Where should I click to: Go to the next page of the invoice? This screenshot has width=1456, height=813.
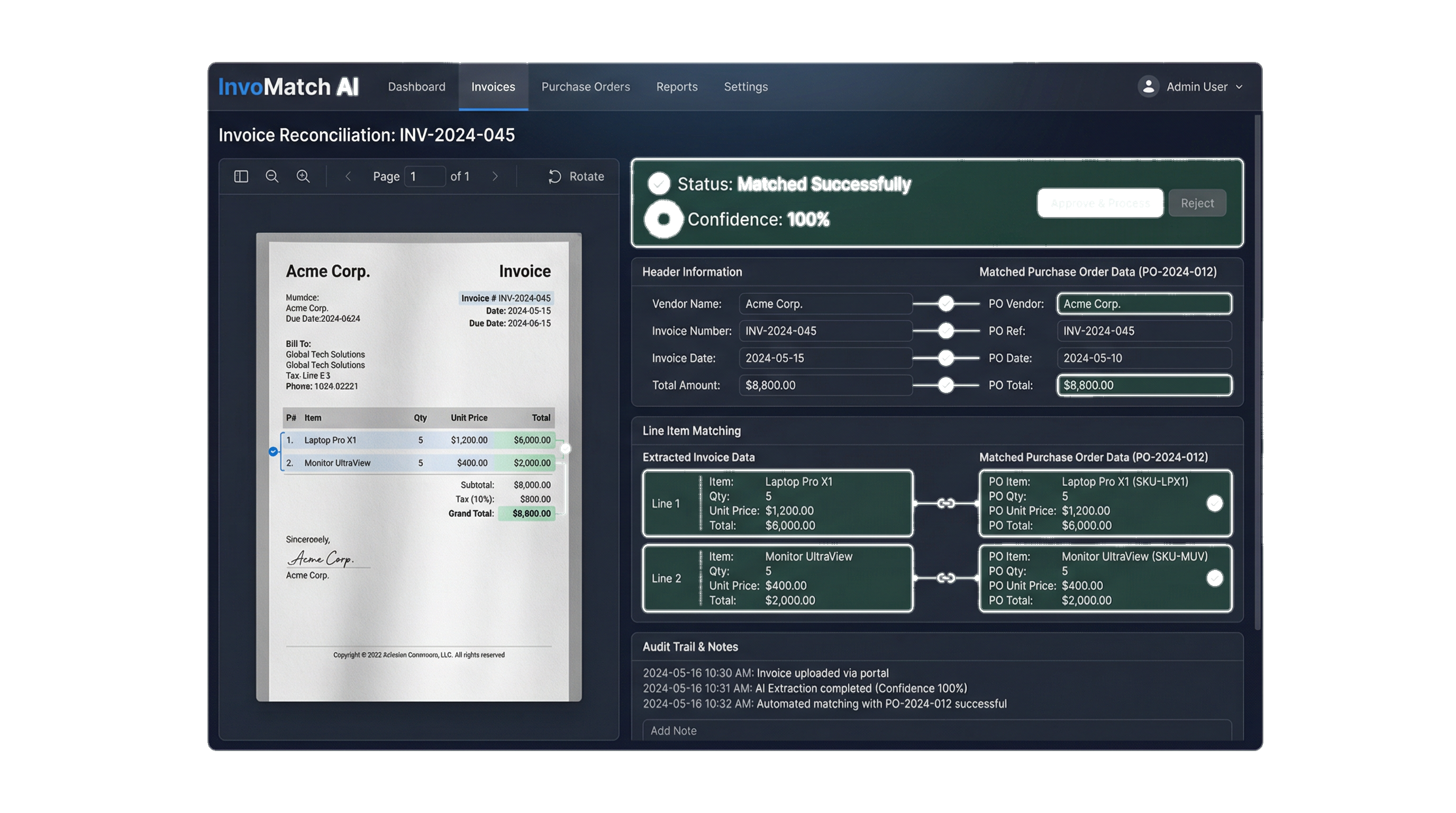click(x=496, y=176)
